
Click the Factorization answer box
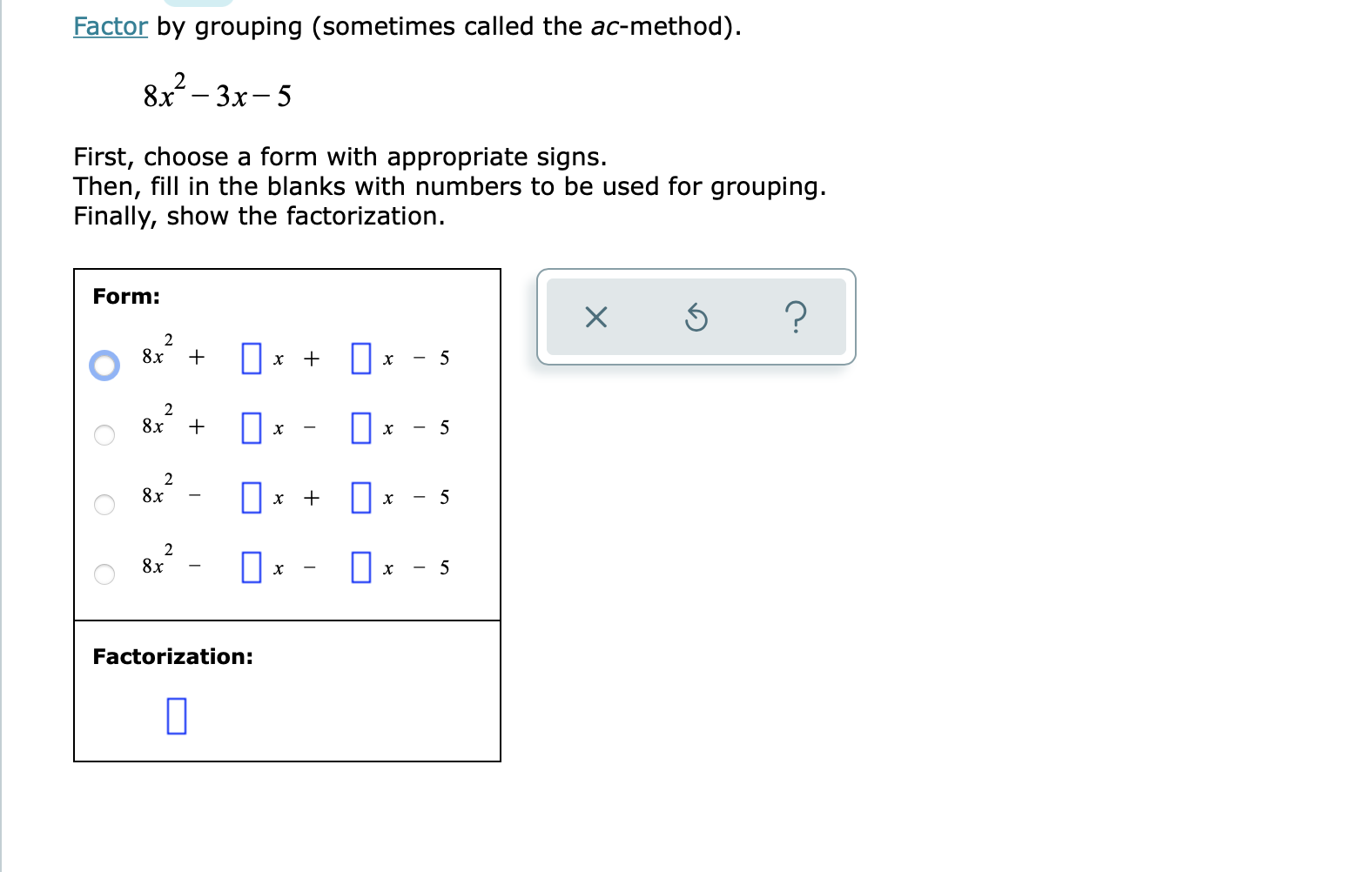[x=177, y=717]
